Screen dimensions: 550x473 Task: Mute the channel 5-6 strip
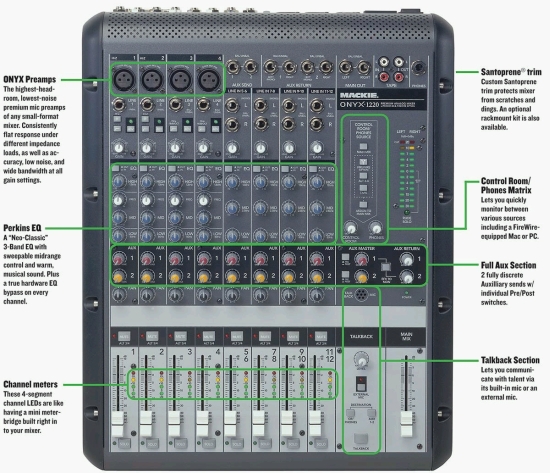coord(237,337)
